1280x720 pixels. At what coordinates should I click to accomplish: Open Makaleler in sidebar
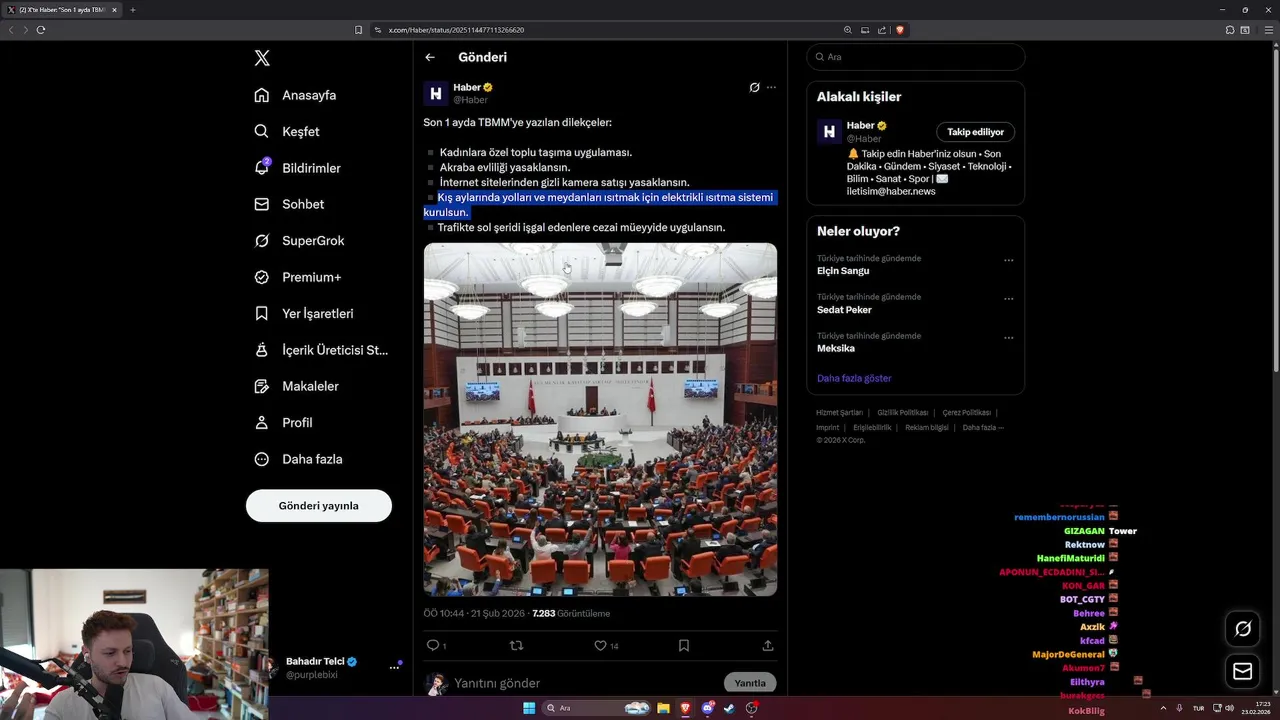click(296, 386)
